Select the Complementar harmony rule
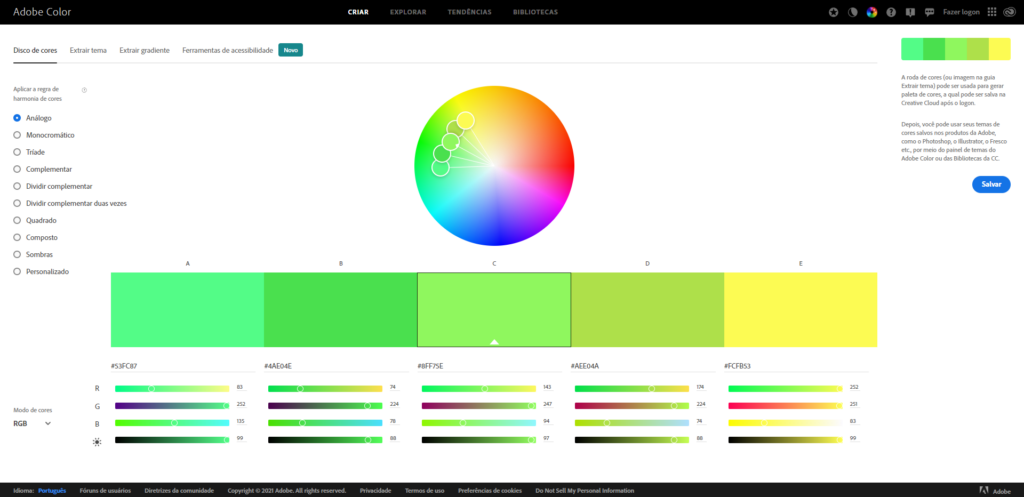1024x497 pixels. 42,169
